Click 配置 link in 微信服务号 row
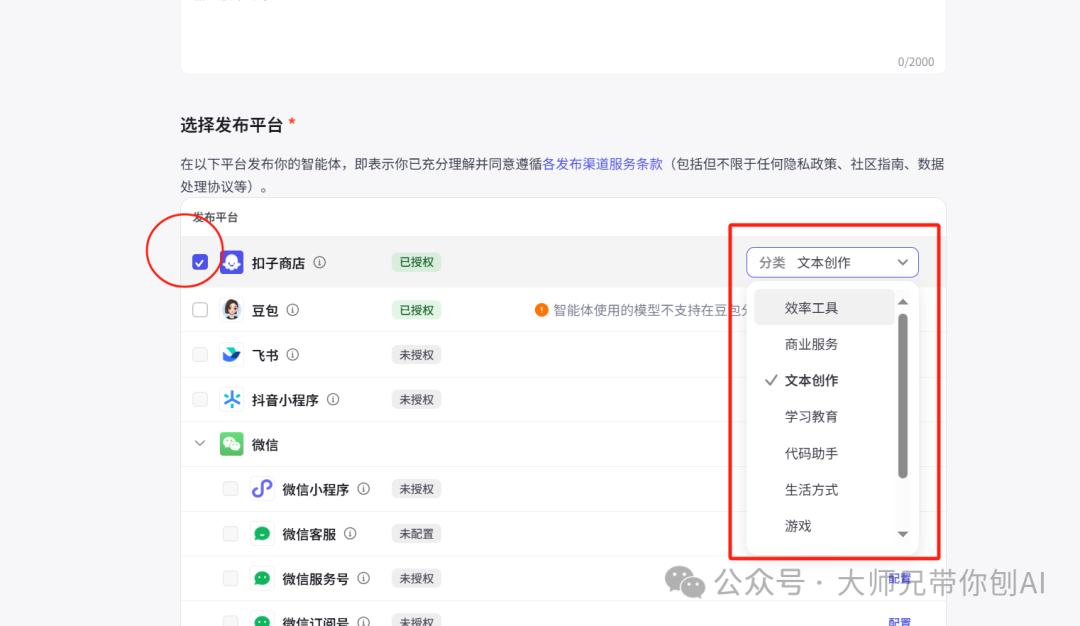The image size is (1080, 626). tap(900, 578)
